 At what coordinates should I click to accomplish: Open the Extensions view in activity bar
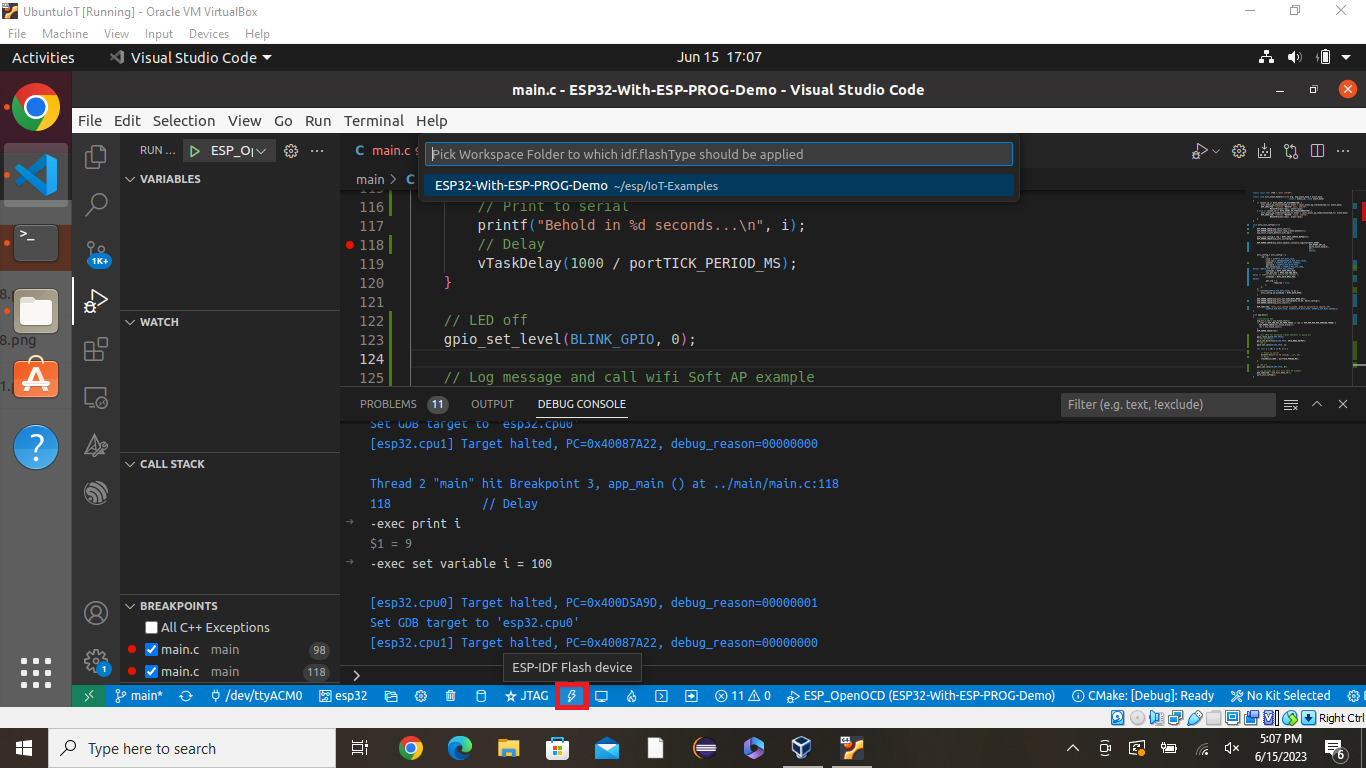(x=96, y=349)
